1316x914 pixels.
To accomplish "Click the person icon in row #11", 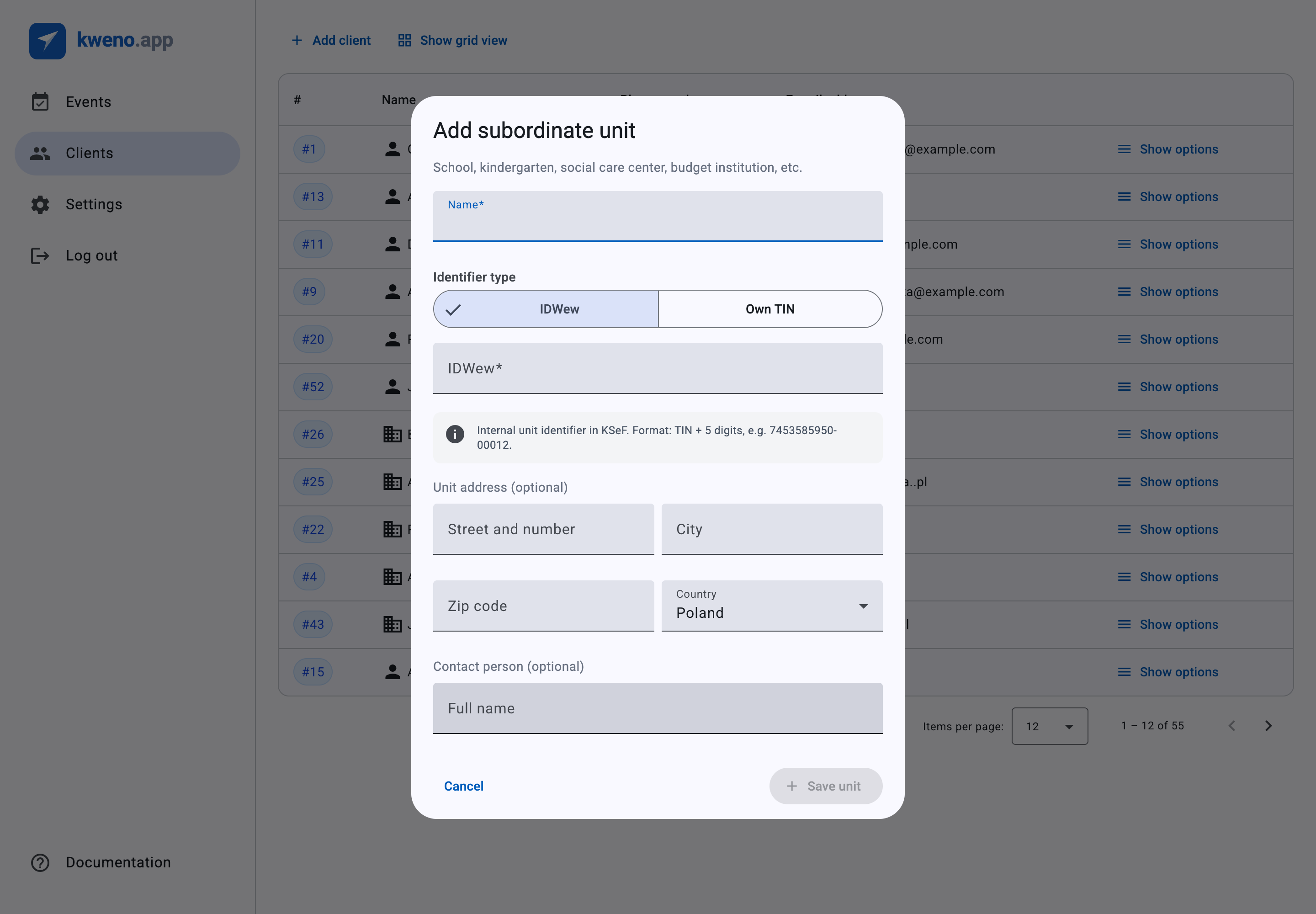I will [392, 244].
